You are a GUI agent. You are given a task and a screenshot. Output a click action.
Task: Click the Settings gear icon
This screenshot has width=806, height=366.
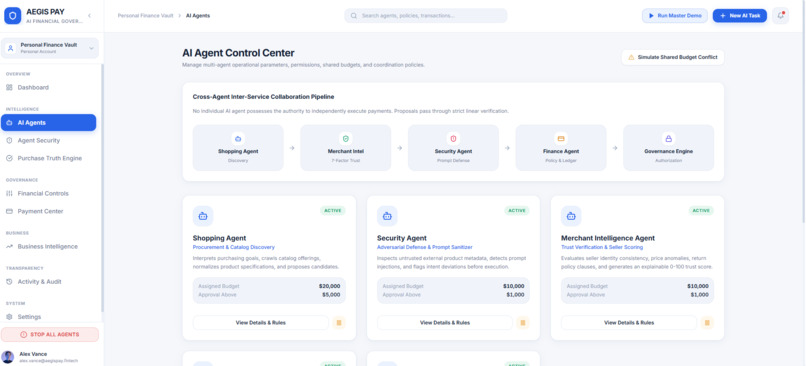coord(9,317)
